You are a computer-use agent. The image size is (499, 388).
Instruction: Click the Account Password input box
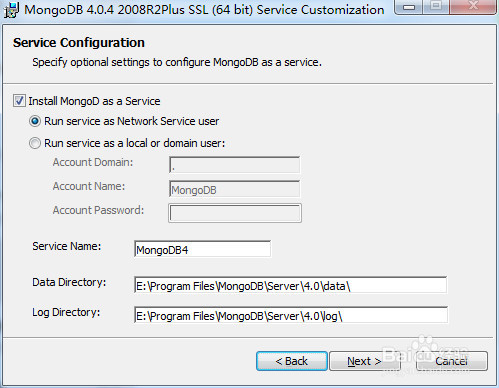coord(235,213)
